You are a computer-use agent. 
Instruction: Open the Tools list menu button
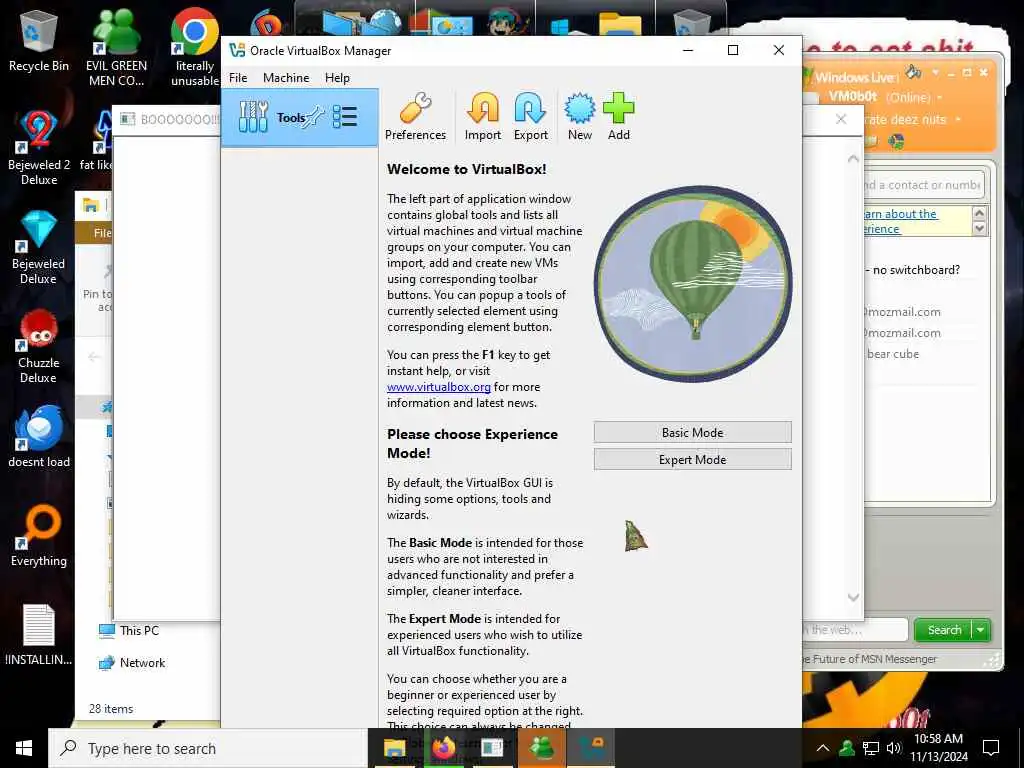pos(345,118)
